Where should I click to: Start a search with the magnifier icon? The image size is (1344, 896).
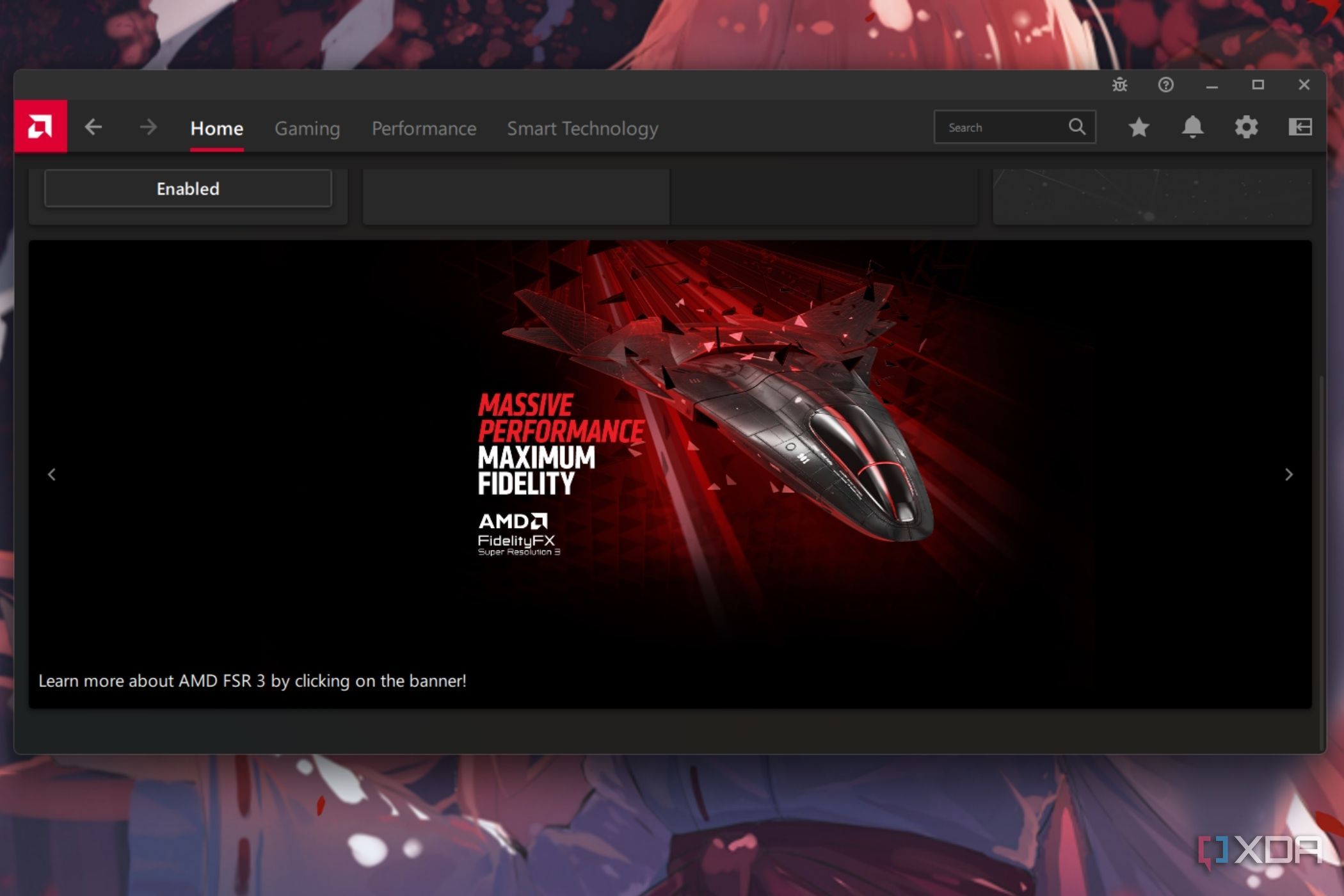(x=1076, y=127)
